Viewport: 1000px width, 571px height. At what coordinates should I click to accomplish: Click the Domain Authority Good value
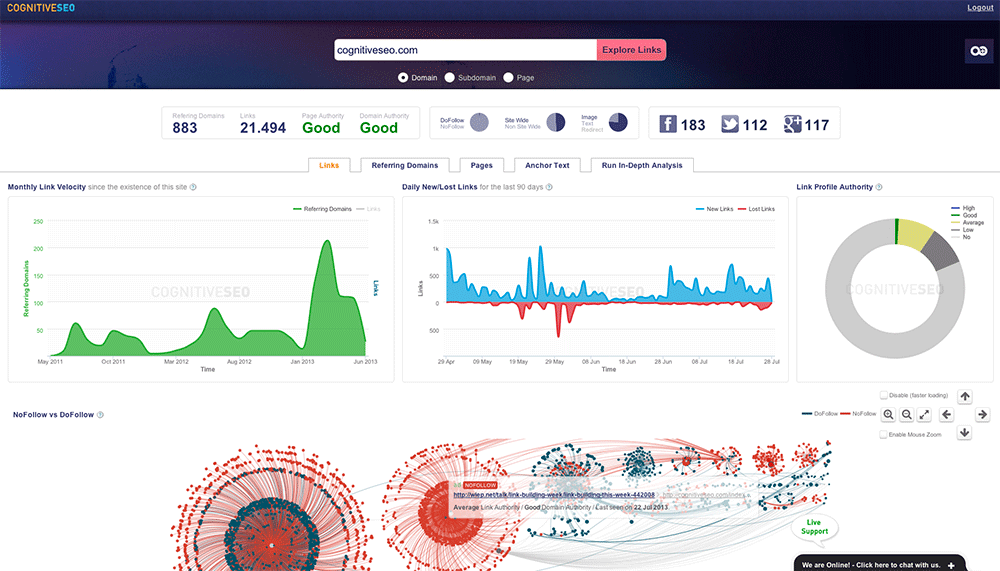pyautogui.click(x=379, y=128)
